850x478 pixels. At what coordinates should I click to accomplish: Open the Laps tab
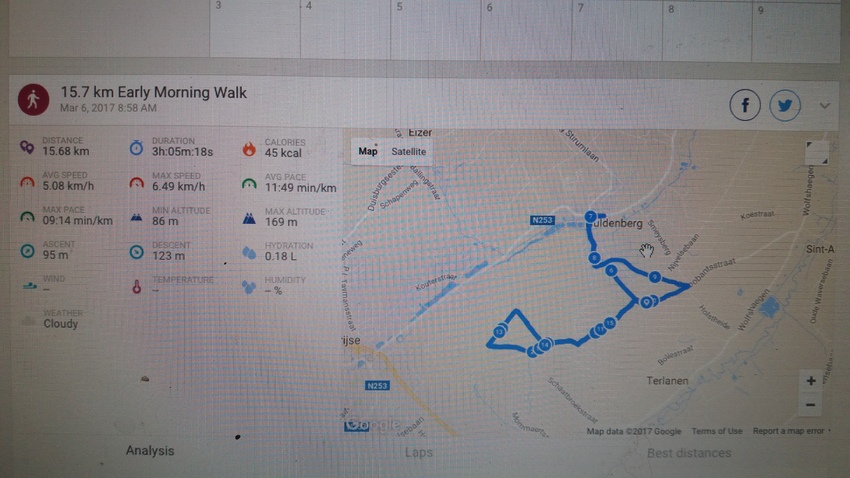pos(418,453)
